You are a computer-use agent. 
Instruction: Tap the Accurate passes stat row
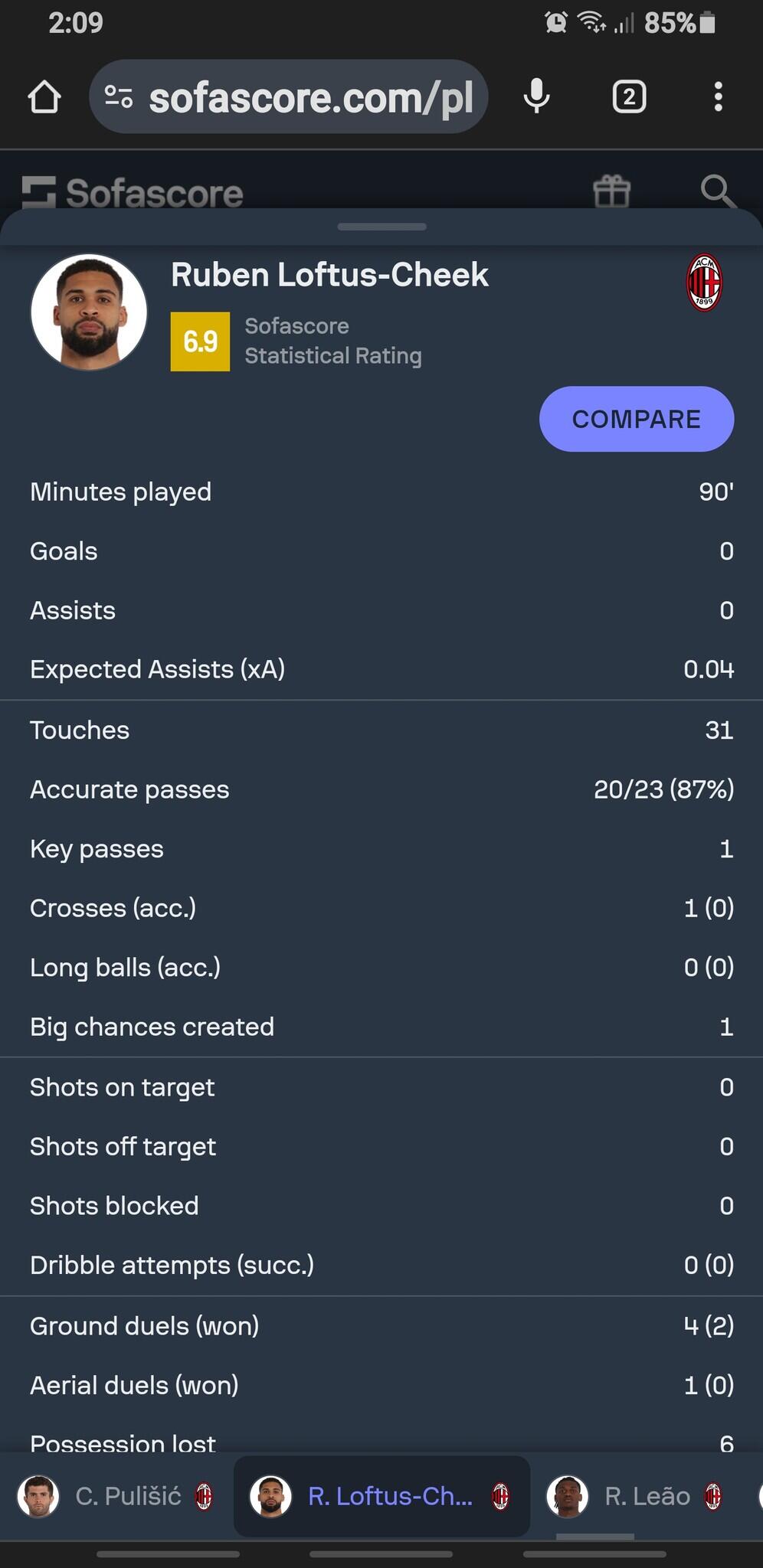(381, 789)
